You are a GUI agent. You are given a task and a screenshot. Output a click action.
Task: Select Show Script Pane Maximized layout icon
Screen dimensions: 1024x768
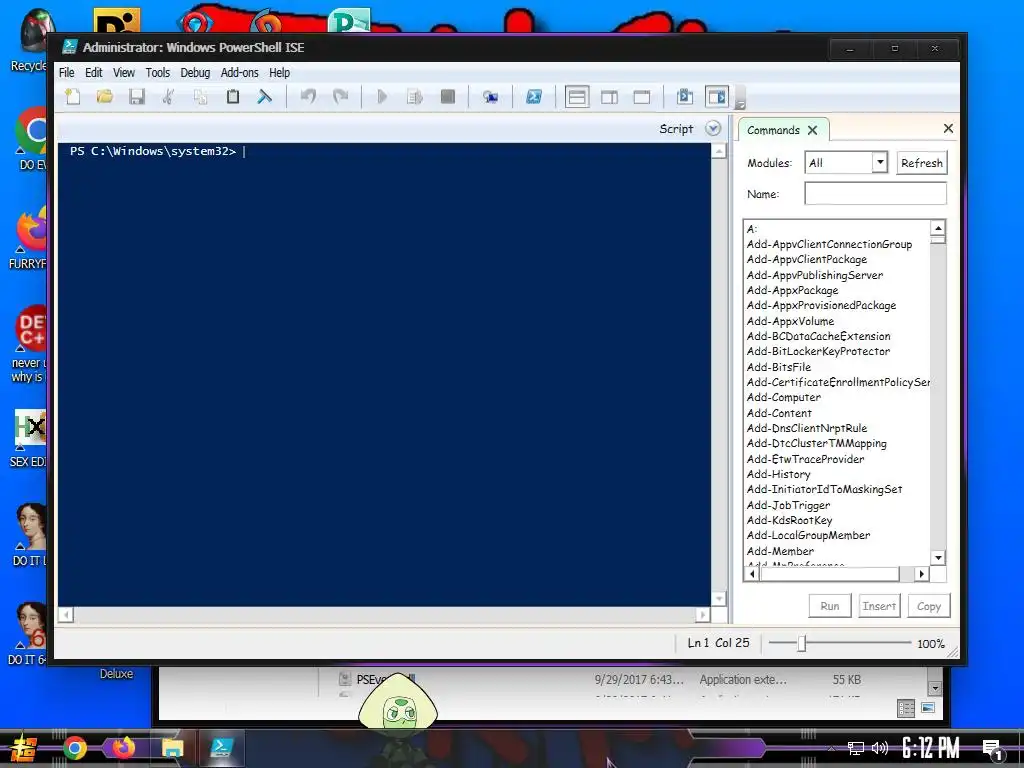tap(642, 97)
